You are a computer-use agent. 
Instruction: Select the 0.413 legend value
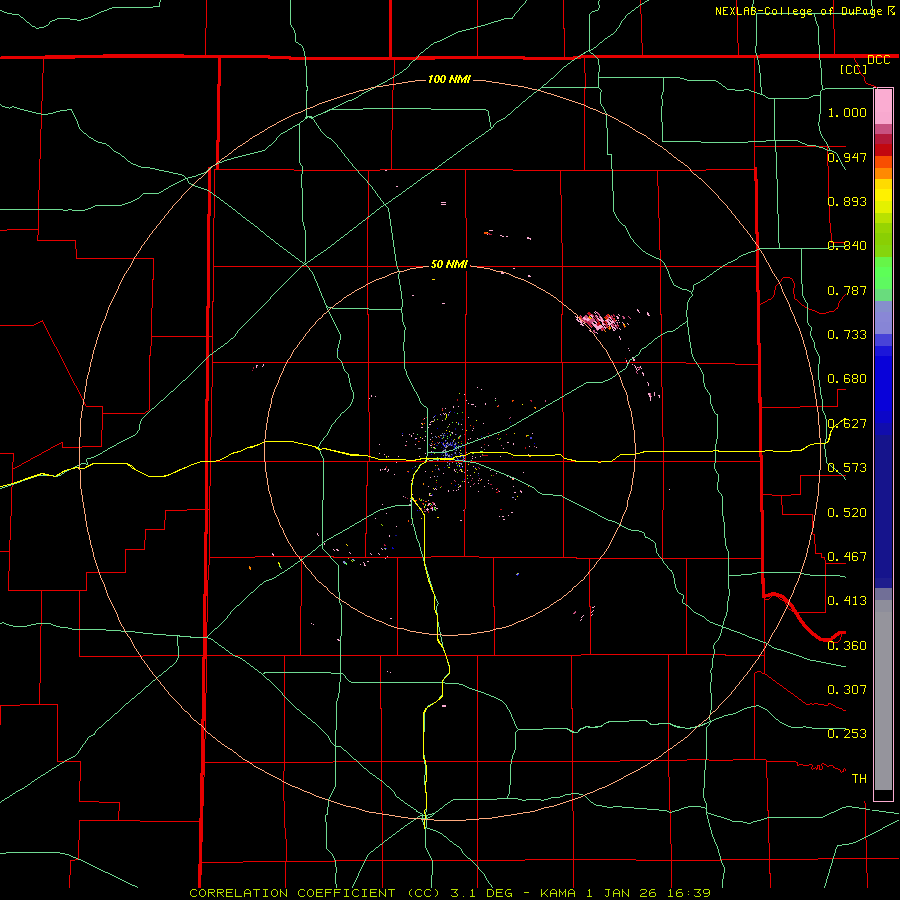(847, 600)
